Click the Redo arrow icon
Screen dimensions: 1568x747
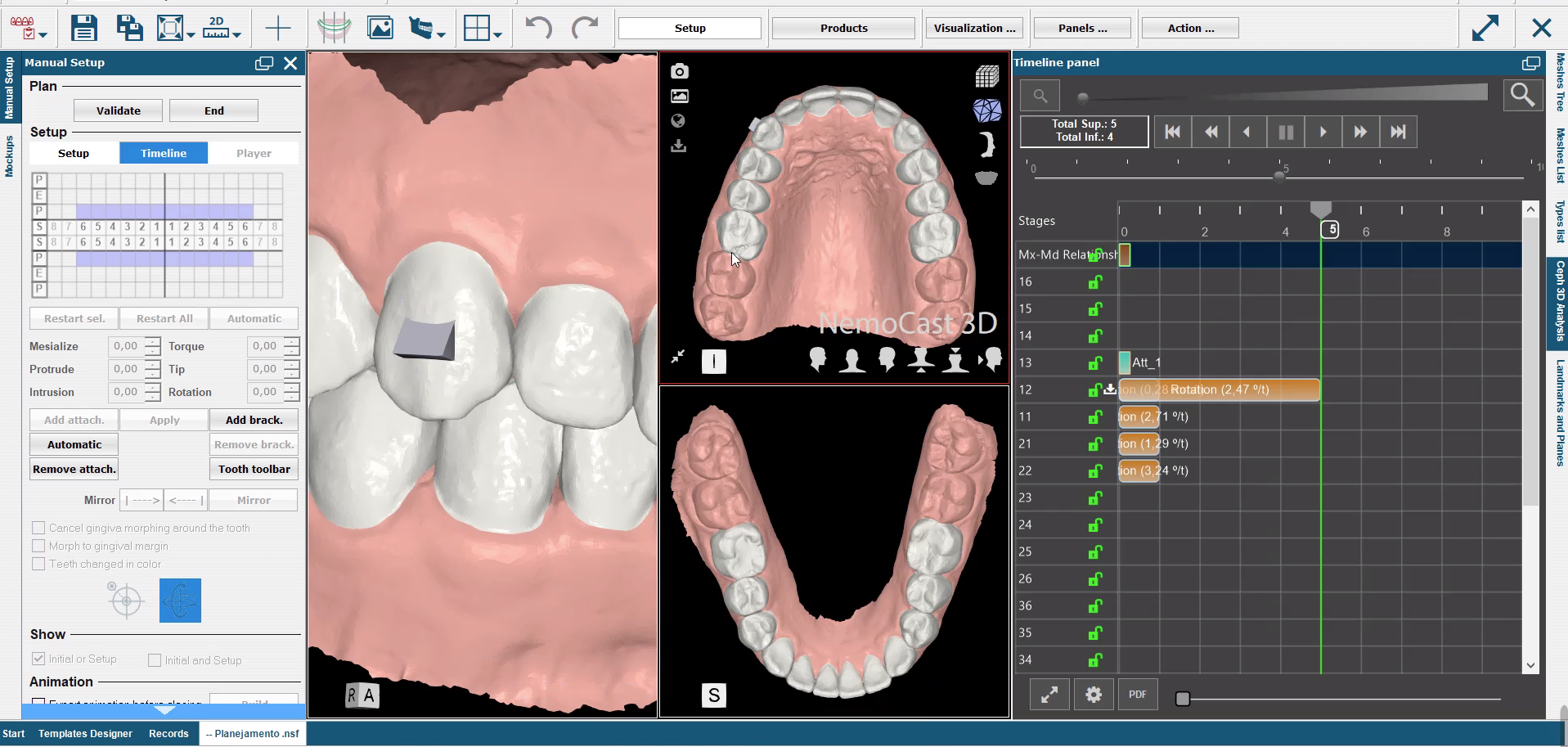(x=584, y=28)
